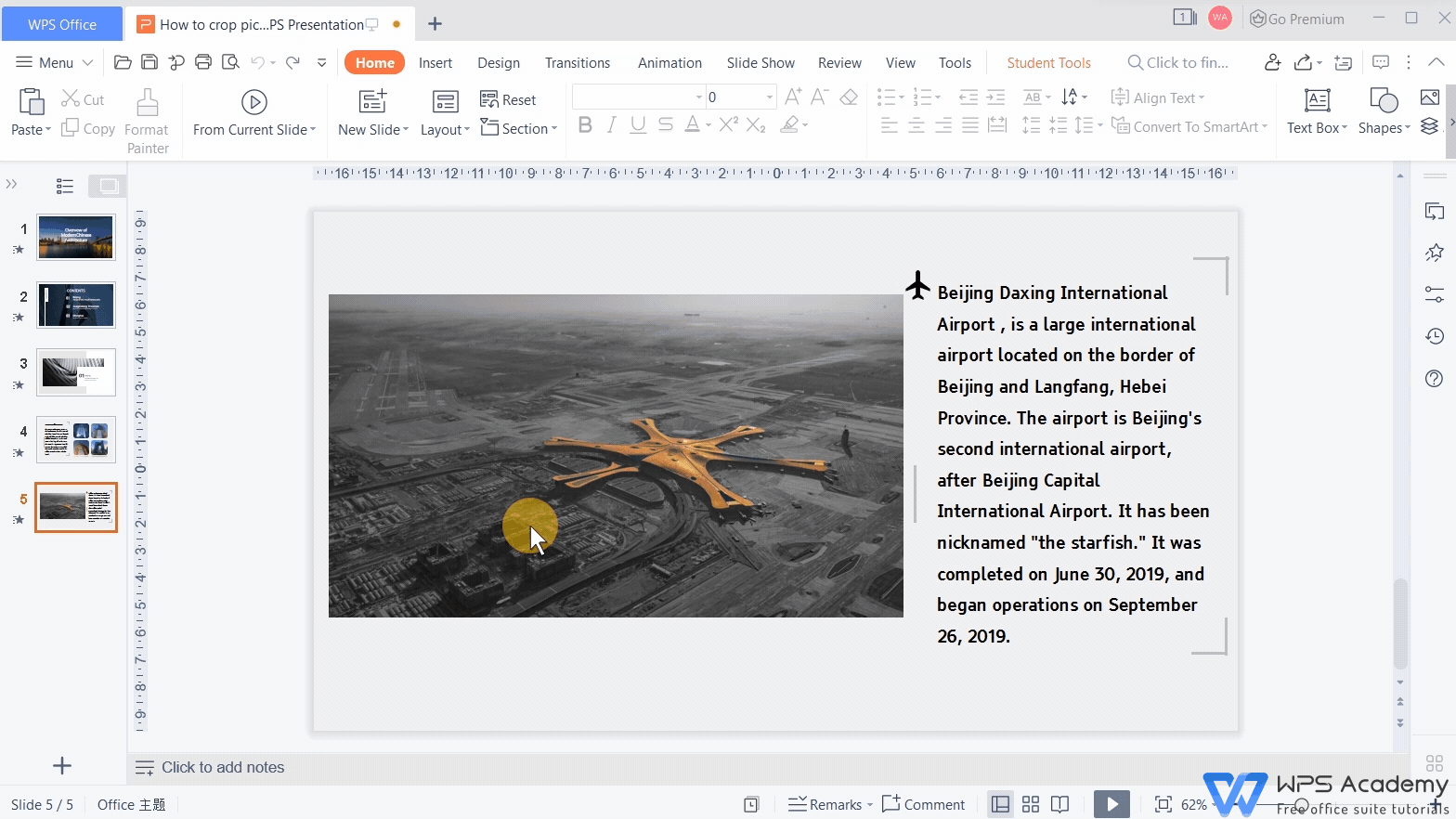
Task: Cut the selected content
Action: 83,98
